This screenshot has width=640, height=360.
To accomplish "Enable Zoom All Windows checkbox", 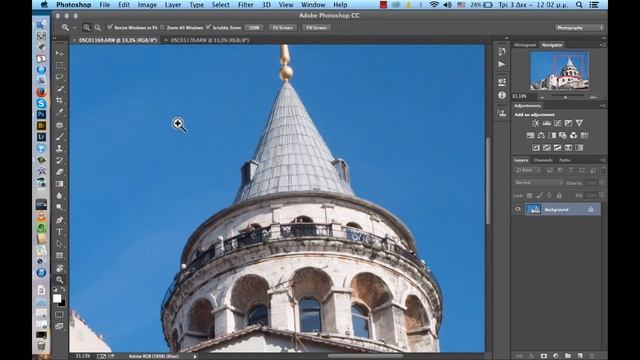I will click(162, 27).
